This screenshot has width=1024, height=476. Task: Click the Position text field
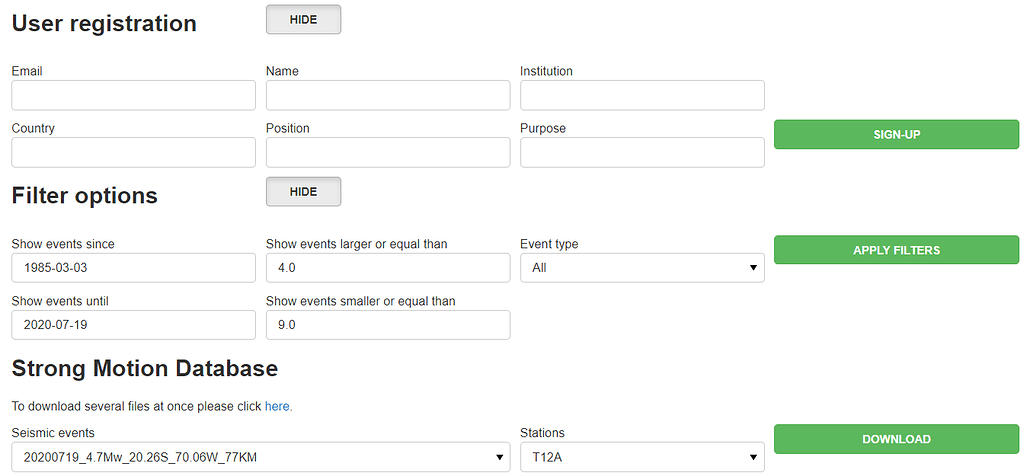(388, 152)
